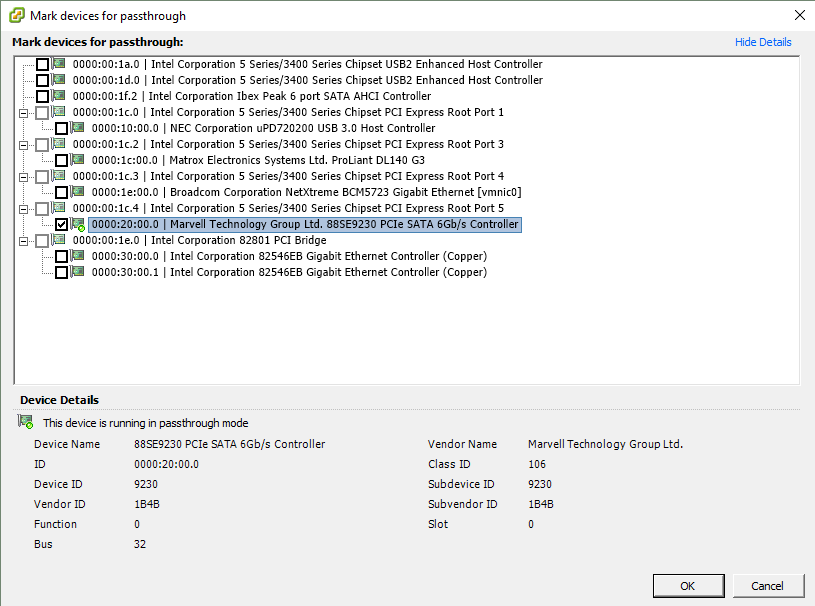This screenshot has height=606, width=815.
Task: Select the 0000:30:00.1 Gigabit Ethernet Controller row
Action: [290, 272]
